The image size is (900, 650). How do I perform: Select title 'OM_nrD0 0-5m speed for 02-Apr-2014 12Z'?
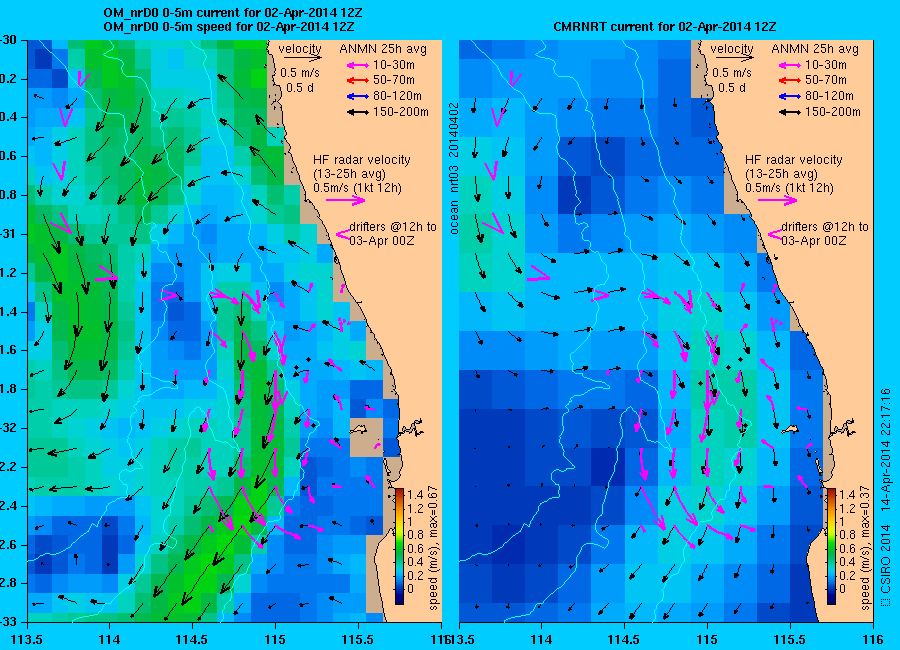(x=228, y=26)
